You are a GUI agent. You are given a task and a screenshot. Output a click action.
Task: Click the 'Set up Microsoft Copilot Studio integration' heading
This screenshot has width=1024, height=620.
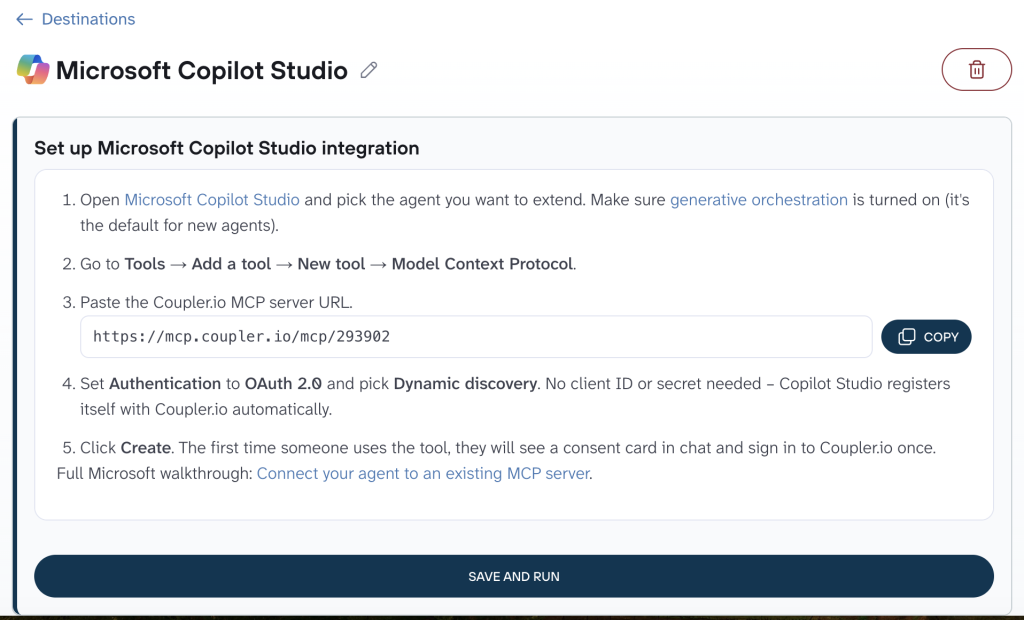tap(227, 148)
